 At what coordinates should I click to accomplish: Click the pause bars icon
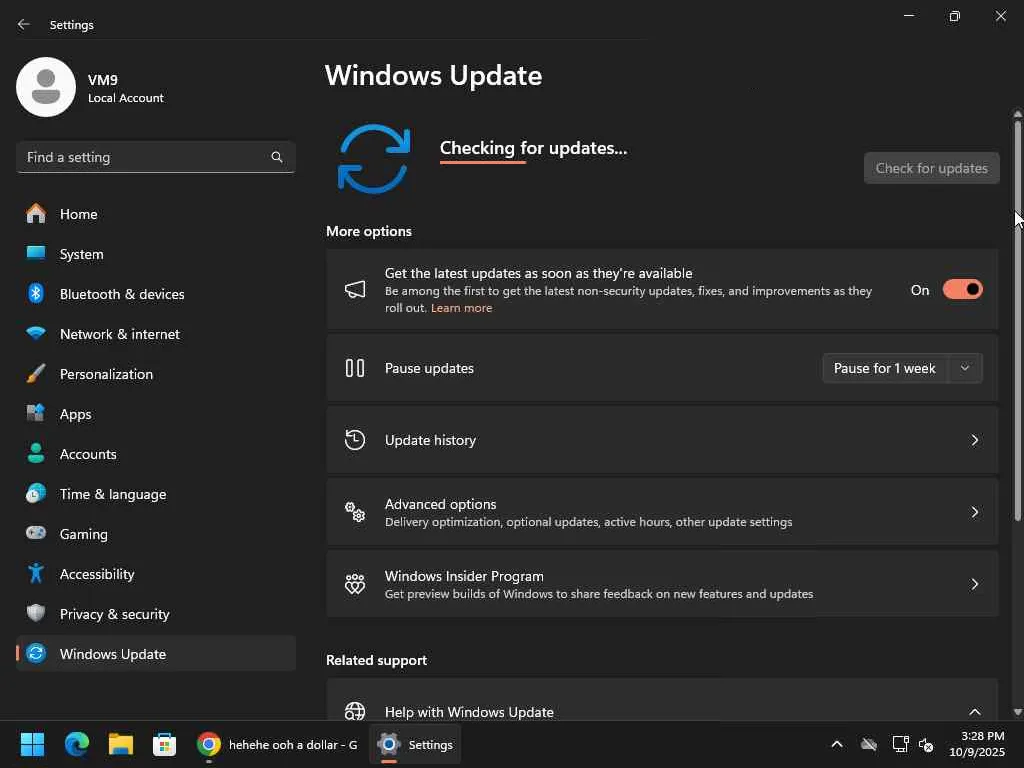pyautogui.click(x=355, y=368)
